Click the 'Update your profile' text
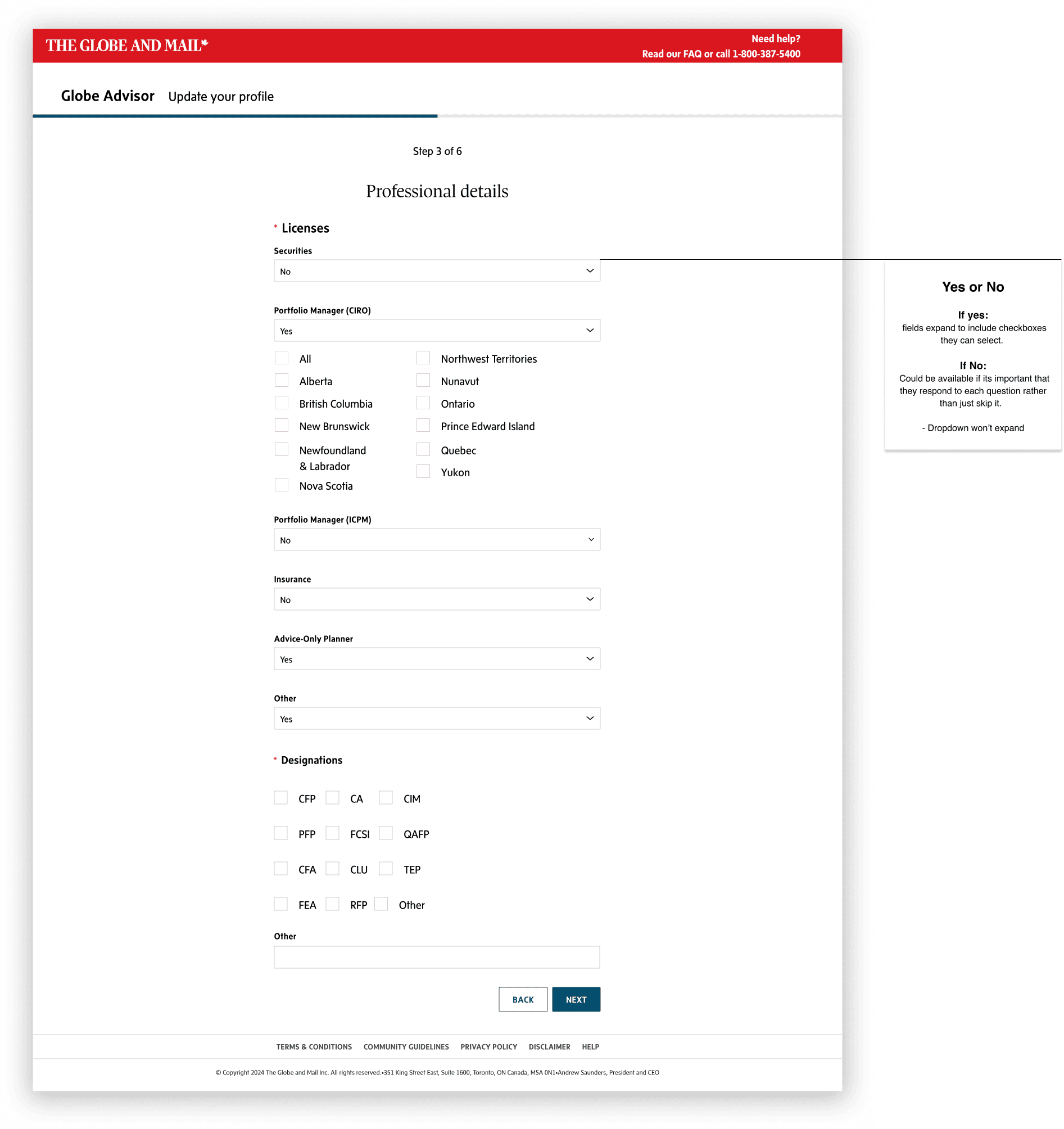Image resolution: width=1064 pixels, height=1129 pixels. coord(220,97)
